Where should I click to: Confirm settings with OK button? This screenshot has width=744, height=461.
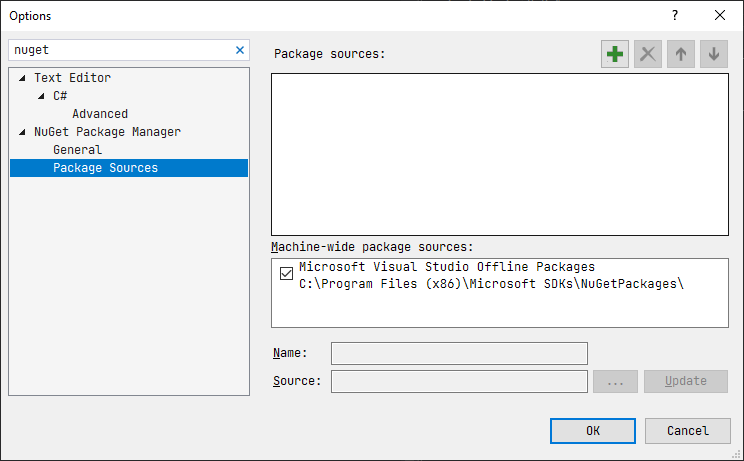pos(593,431)
